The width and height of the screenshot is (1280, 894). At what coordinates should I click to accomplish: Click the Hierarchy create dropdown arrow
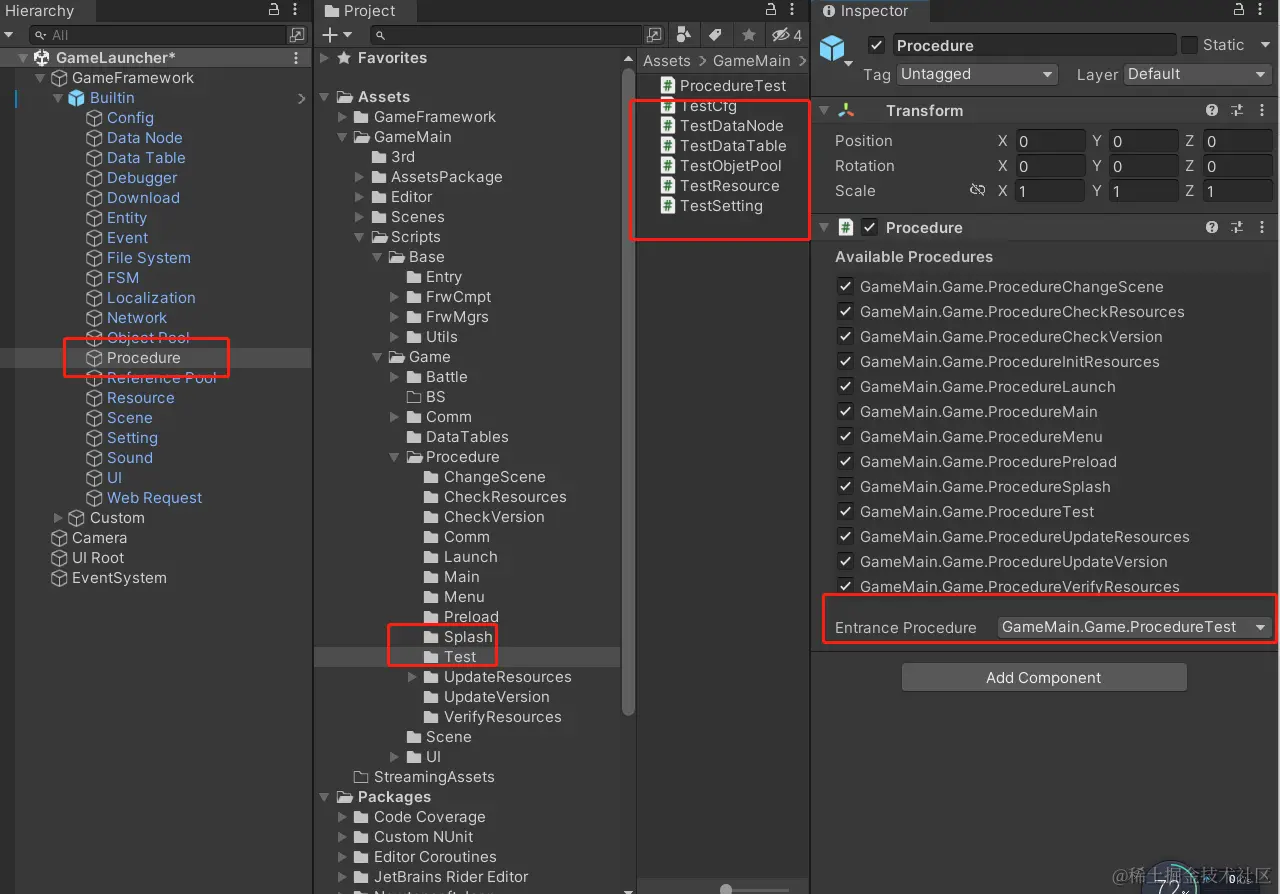pos(9,35)
